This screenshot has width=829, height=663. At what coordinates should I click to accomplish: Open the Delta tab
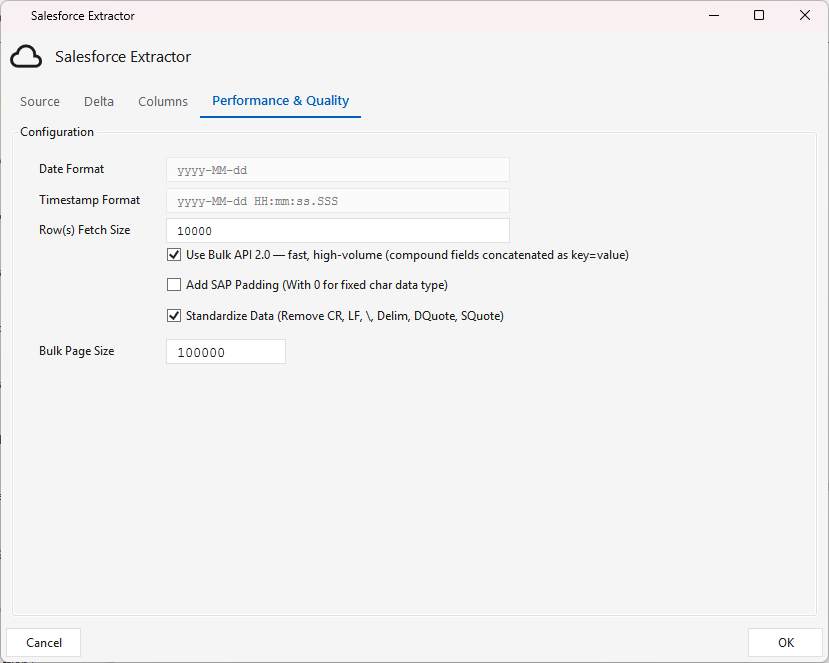pyautogui.click(x=99, y=102)
